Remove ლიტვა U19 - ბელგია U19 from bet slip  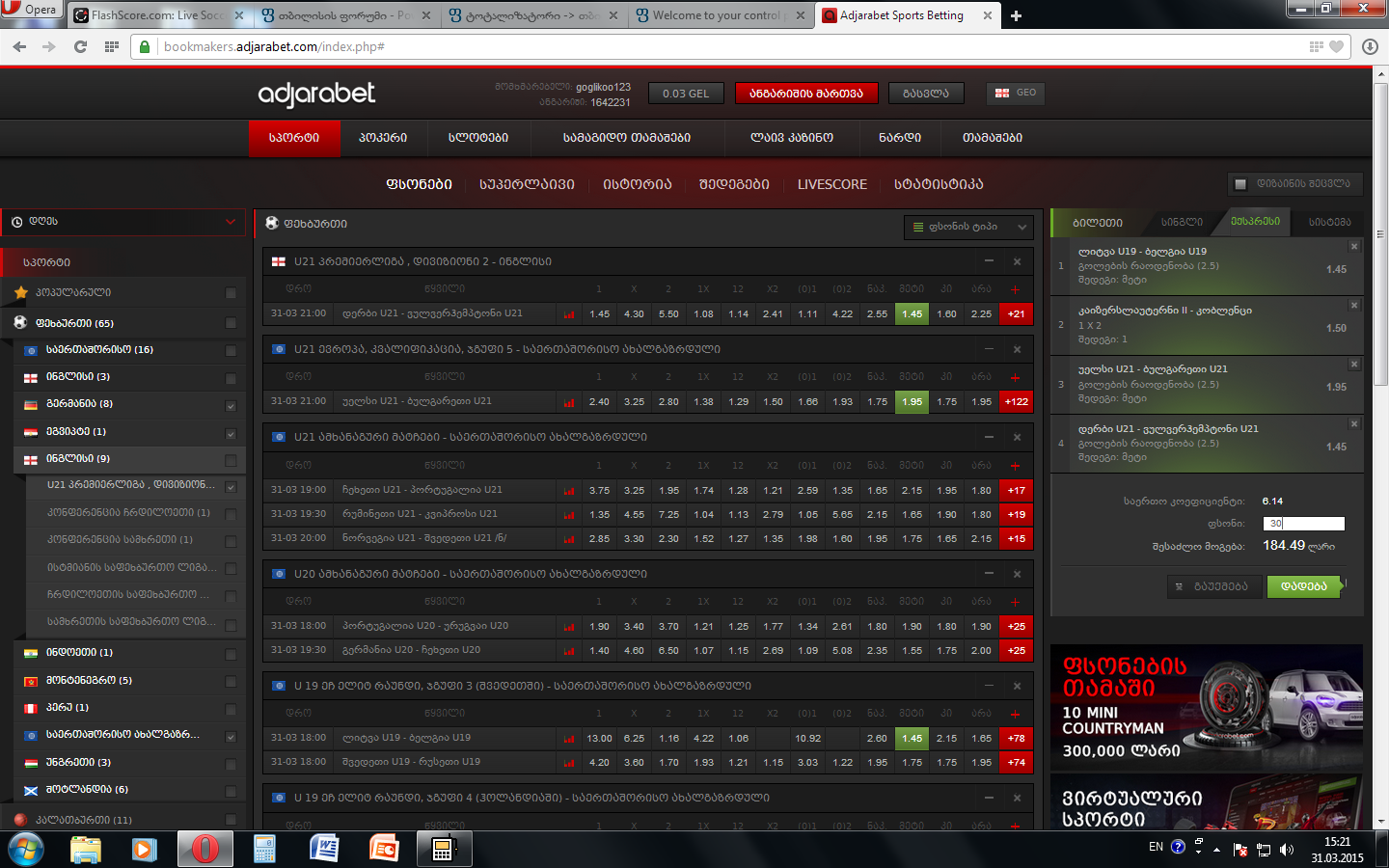click(x=1354, y=247)
